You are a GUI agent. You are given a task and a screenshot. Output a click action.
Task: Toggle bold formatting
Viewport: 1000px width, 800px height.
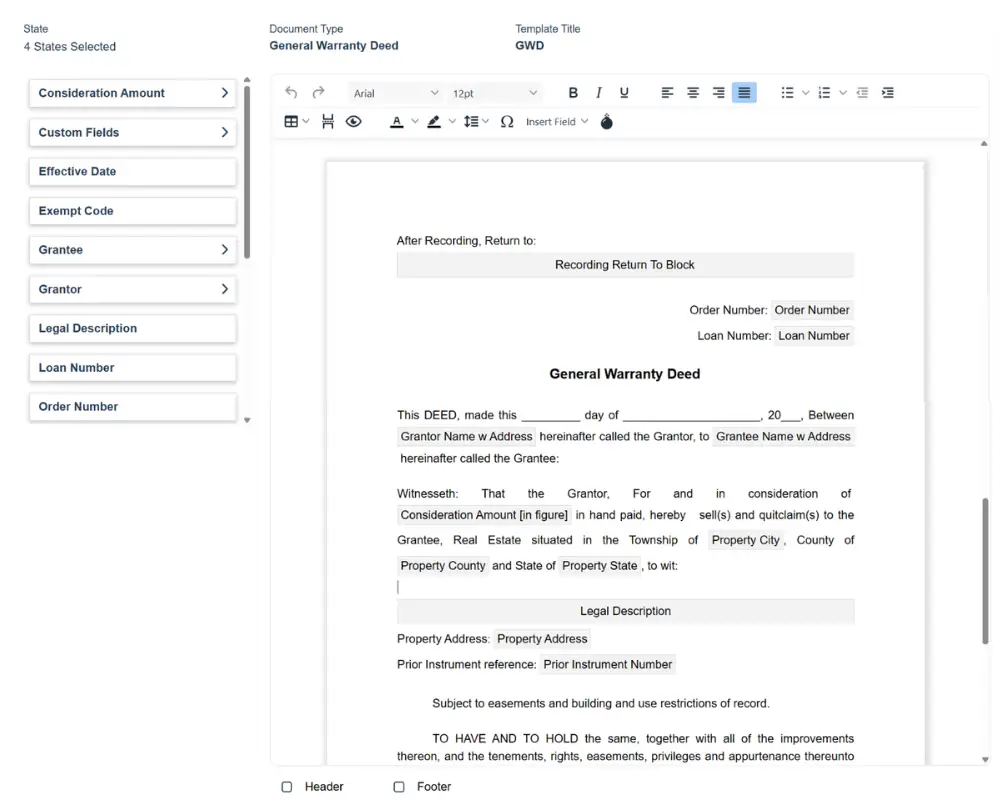click(573, 93)
